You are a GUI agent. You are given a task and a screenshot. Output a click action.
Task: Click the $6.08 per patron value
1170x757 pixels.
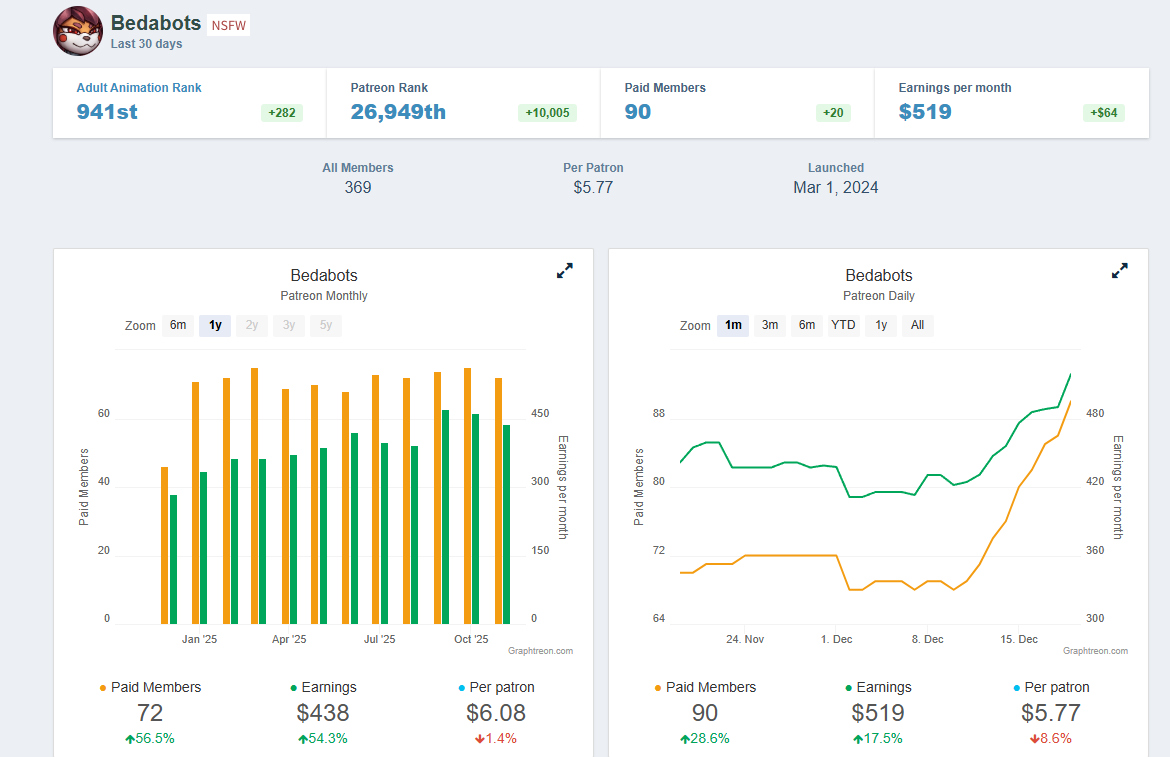click(496, 713)
